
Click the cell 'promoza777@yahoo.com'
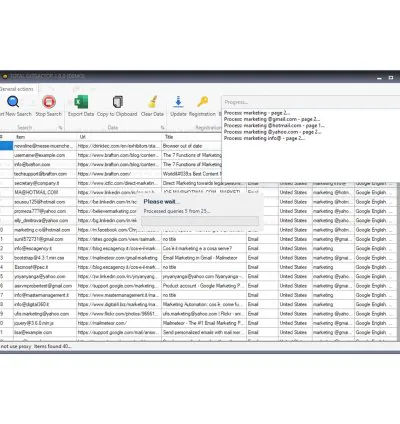tap(45, 211)
